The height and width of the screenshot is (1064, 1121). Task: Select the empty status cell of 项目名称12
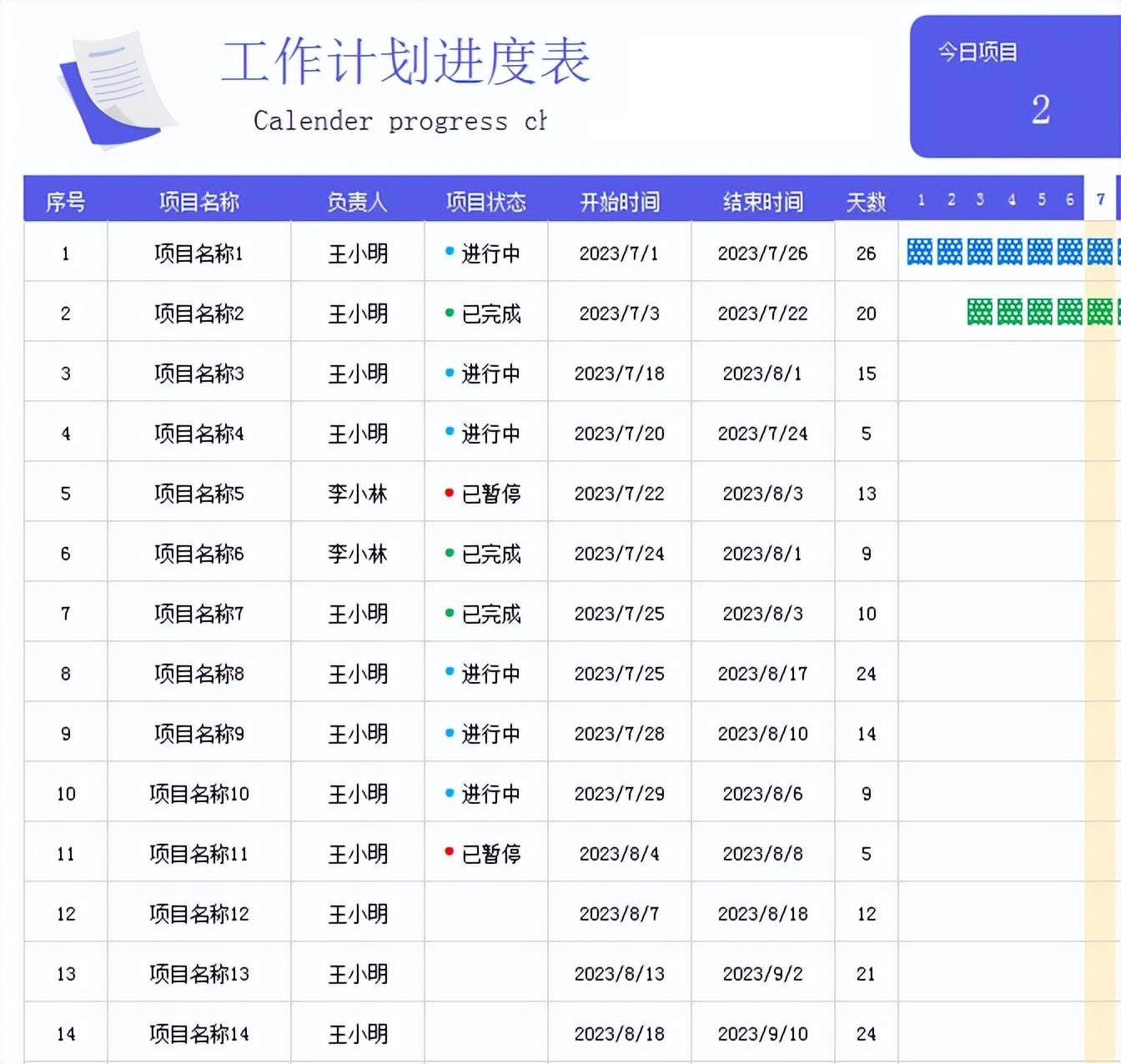[486, 912]
